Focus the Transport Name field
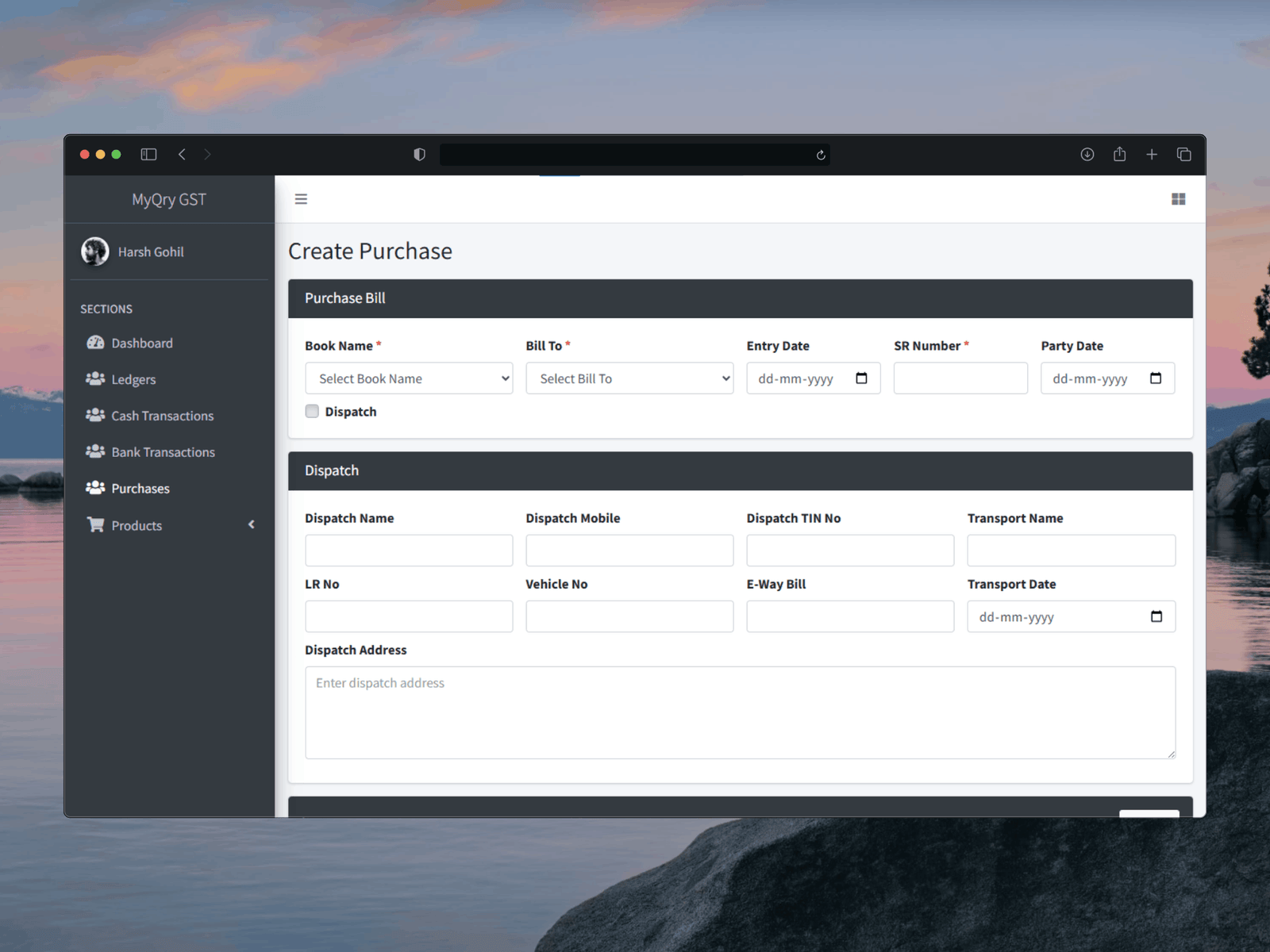This screenshot has height=952, width=1270. point(1072,551)
